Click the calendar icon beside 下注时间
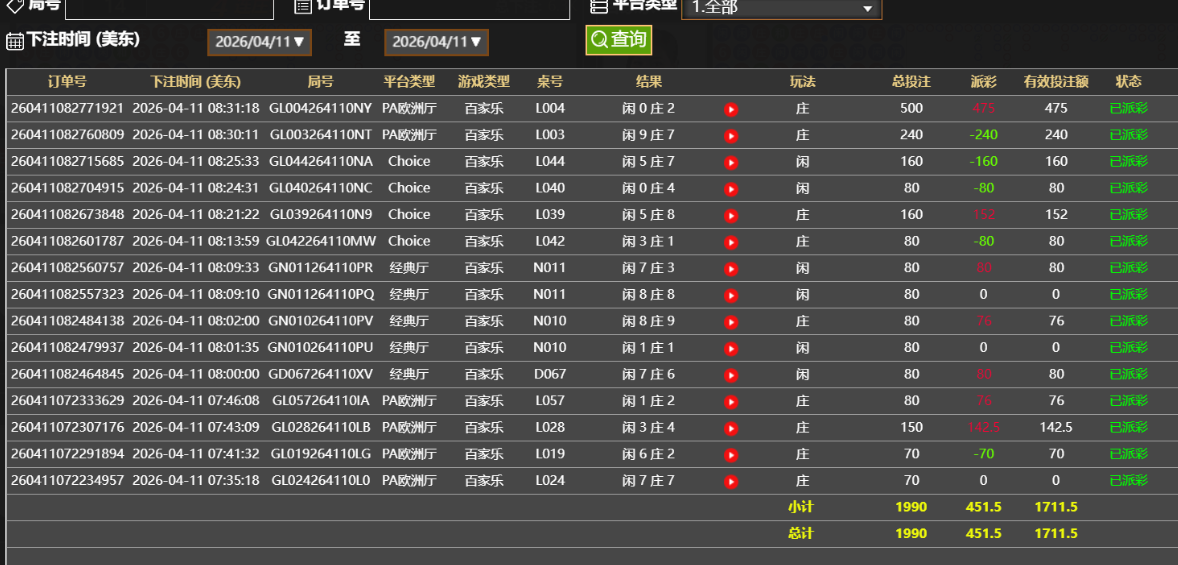 point(15,41)
